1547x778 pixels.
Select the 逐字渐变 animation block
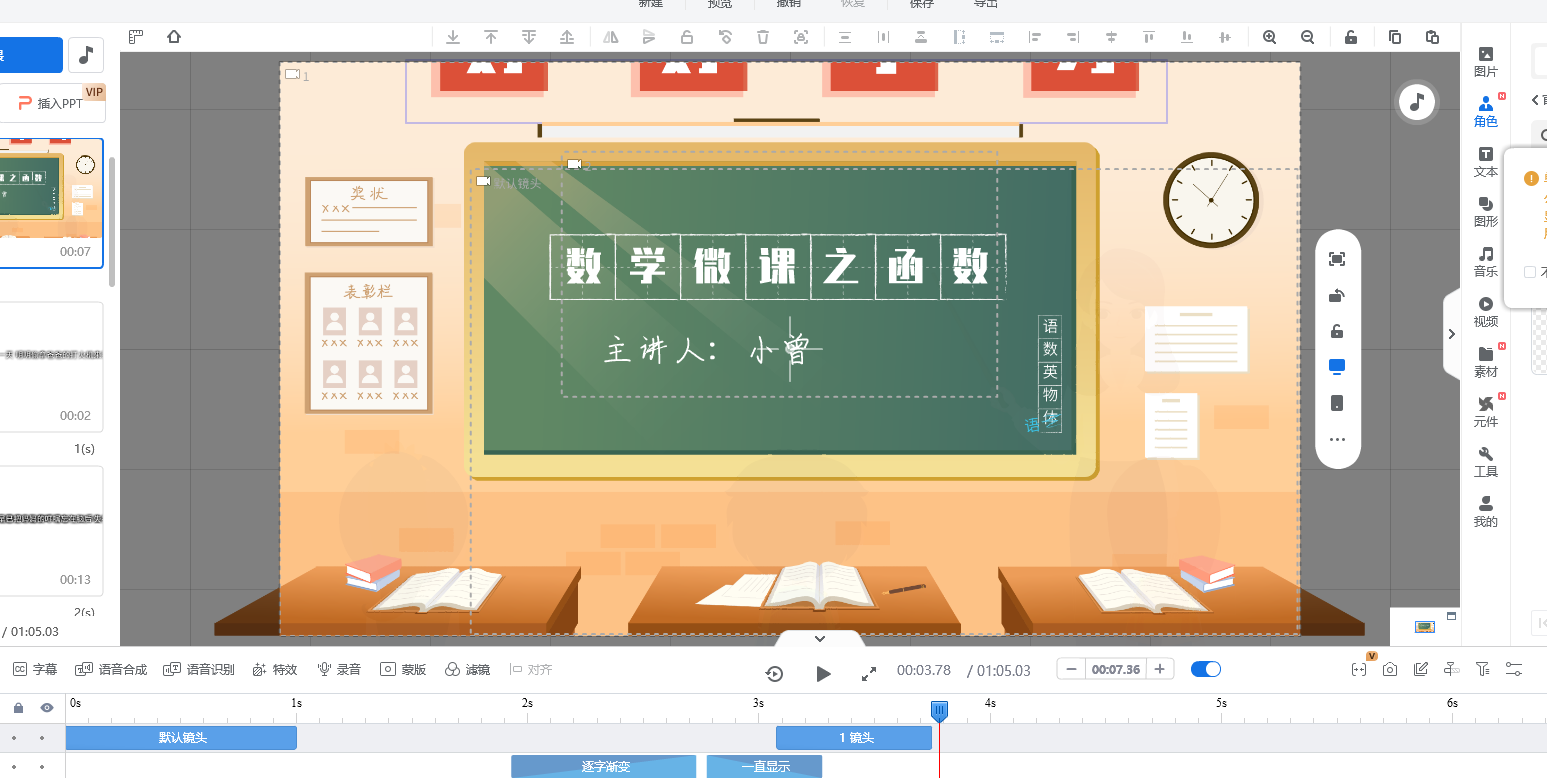click(x=604, y=767)
